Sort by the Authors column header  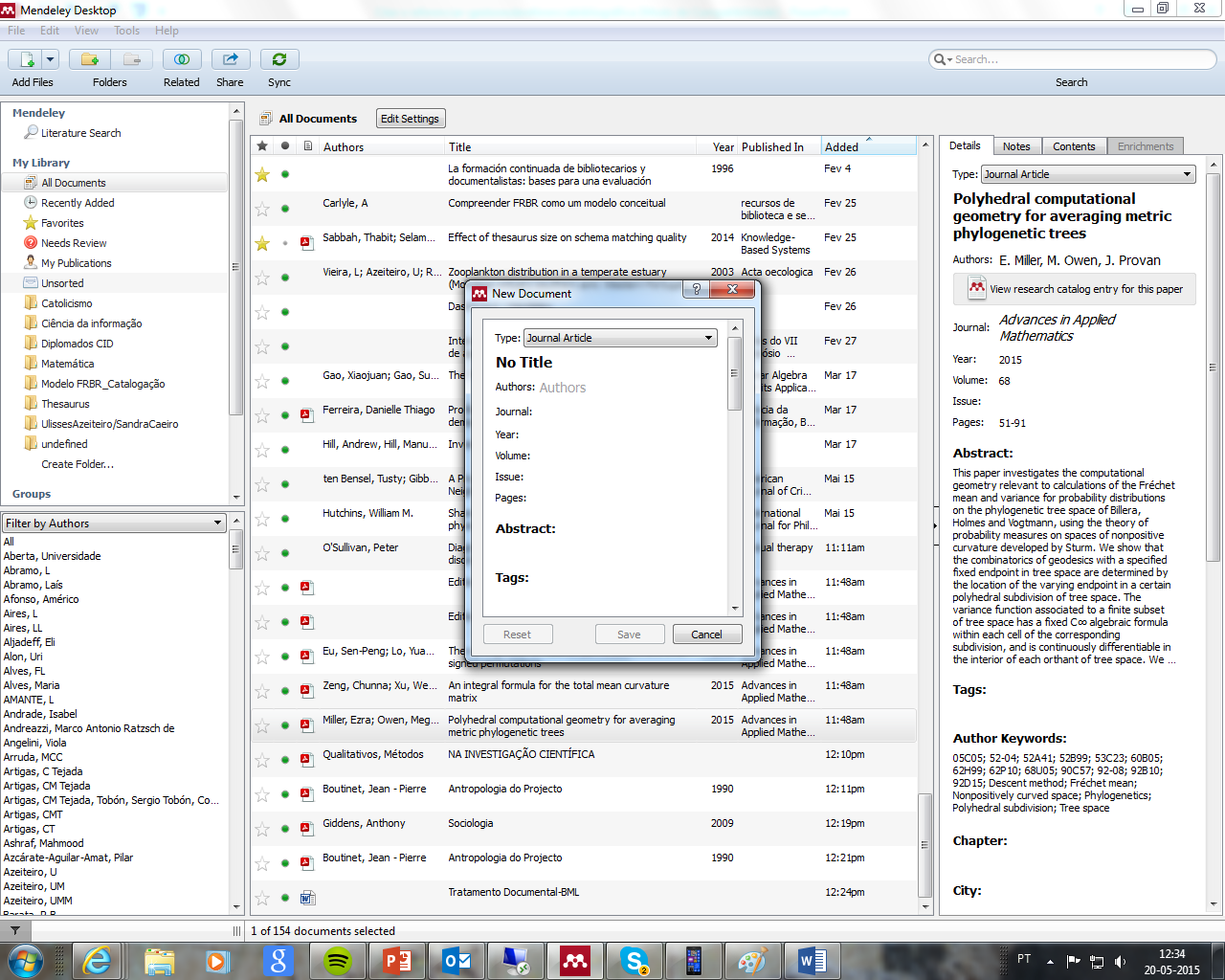coord(344,147)
